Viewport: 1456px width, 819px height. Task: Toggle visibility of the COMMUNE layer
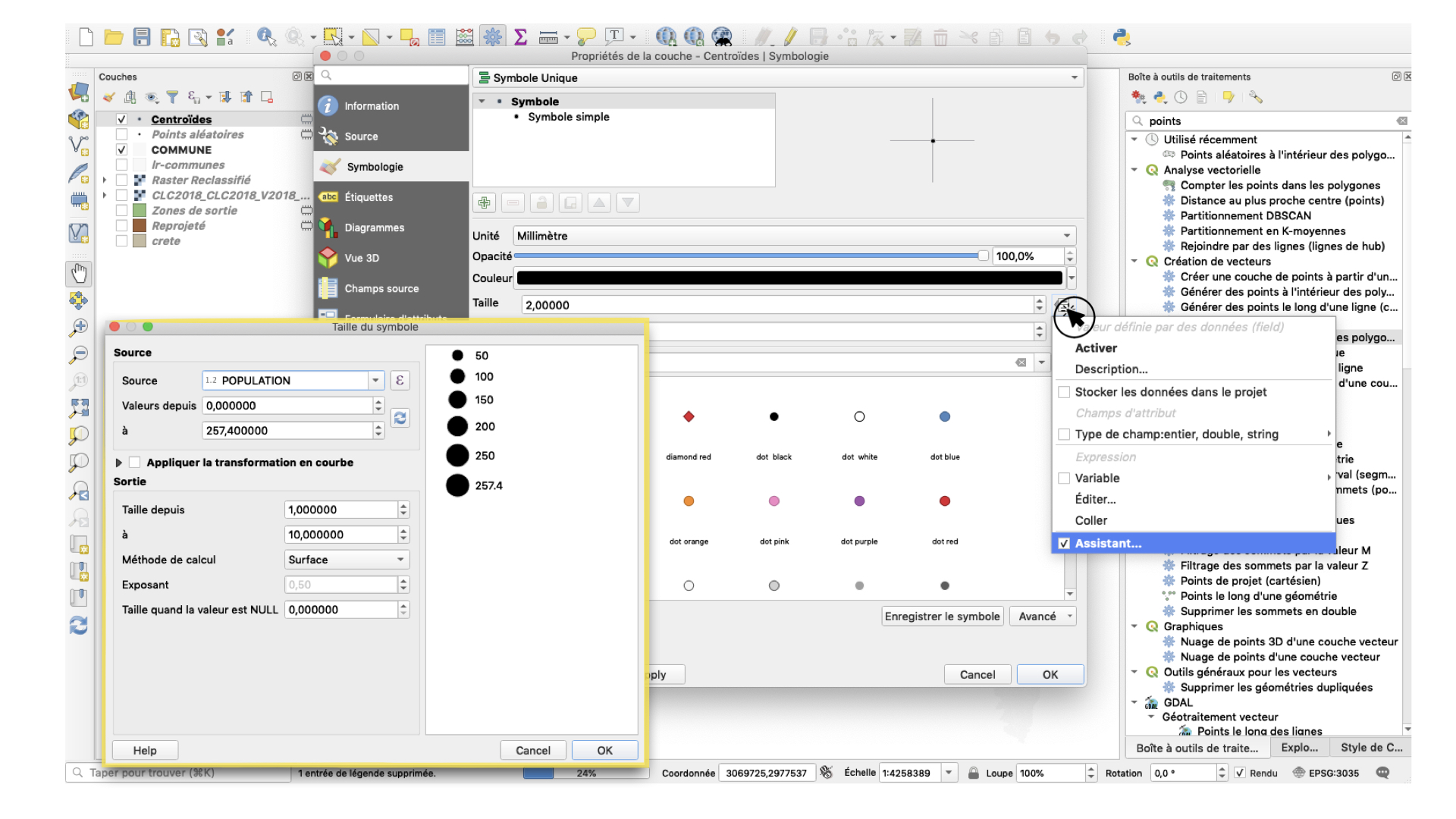tap(121, 149)
